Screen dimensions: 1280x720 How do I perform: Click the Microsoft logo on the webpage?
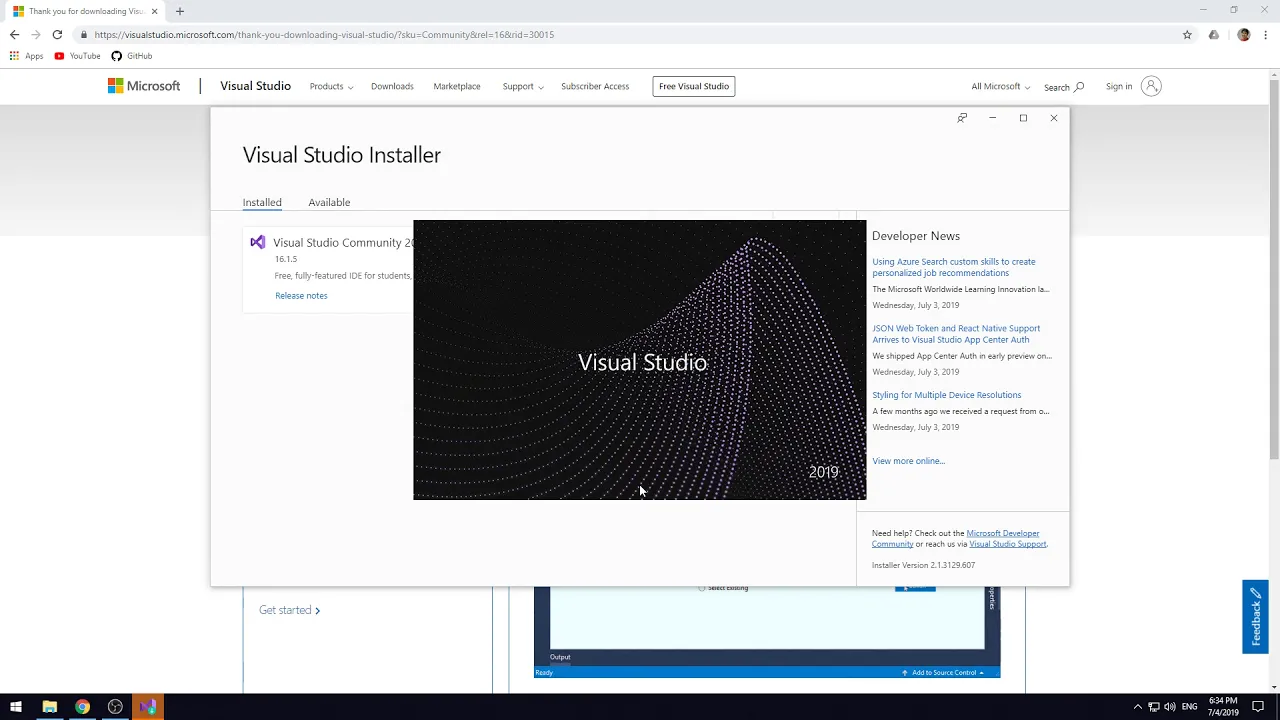click(x=144, y=86)
